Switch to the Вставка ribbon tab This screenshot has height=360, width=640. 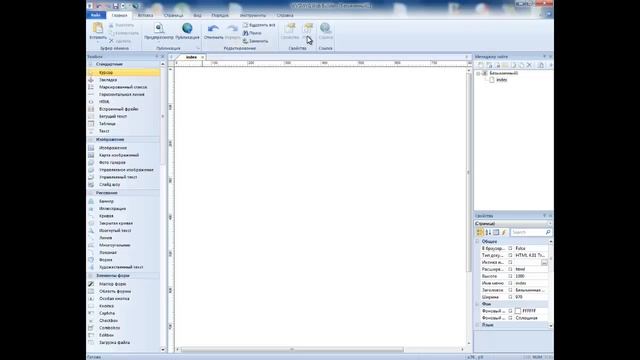coord(145,16)
